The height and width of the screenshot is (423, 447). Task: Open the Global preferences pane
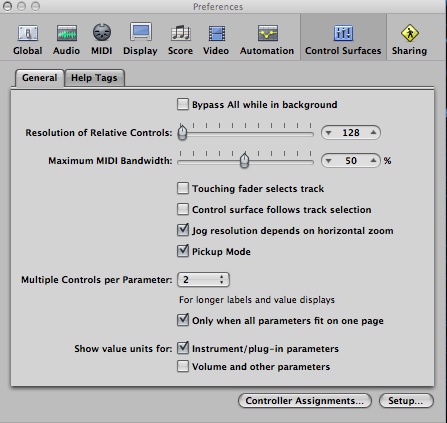tap(28, 40)
